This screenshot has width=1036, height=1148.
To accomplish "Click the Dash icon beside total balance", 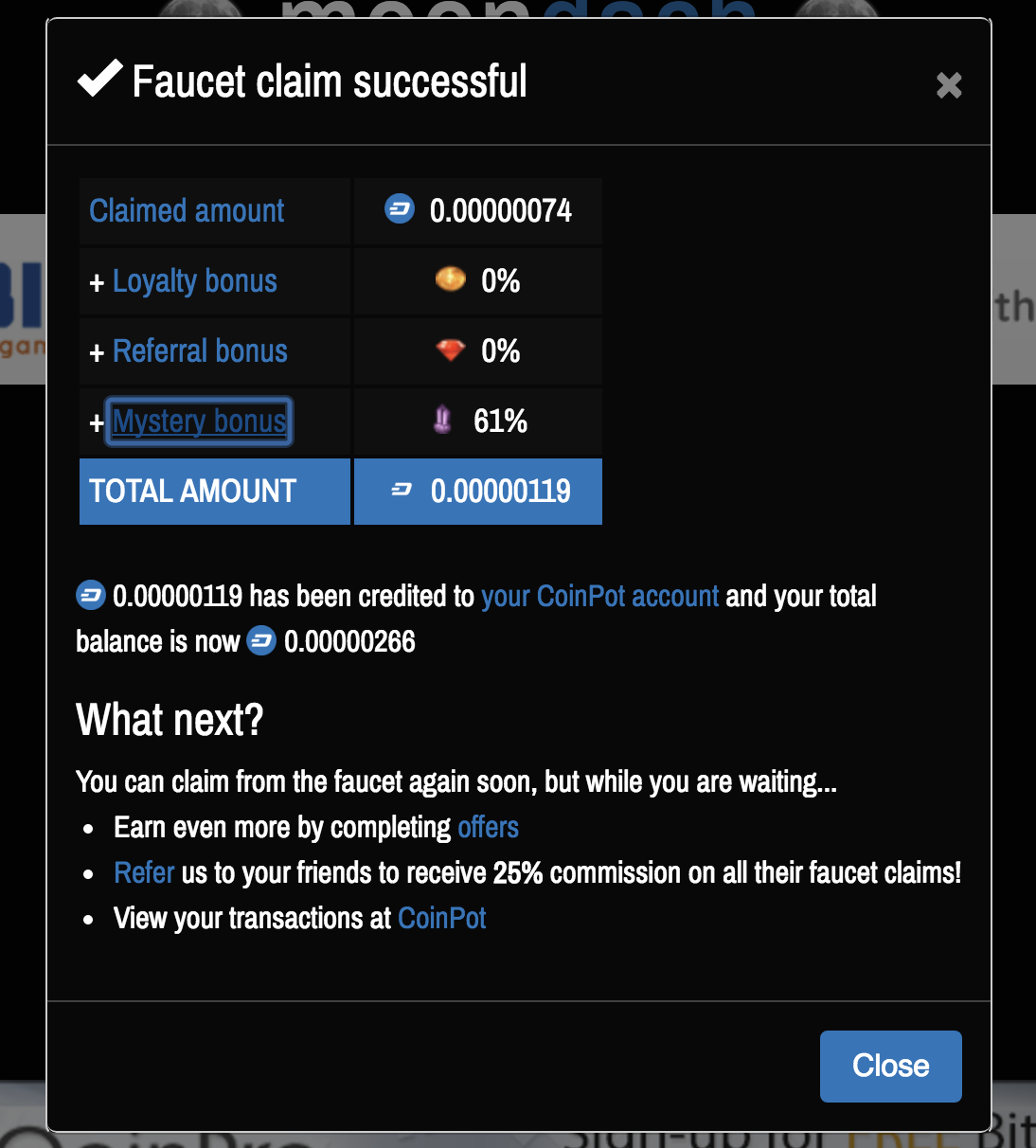I will [x=261, y=640].
